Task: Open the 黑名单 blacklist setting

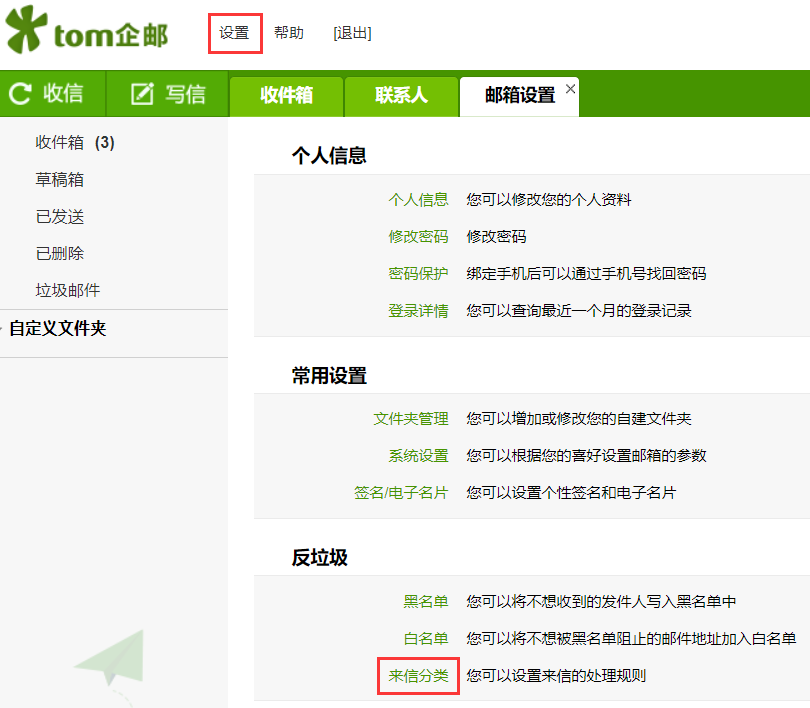Action: click(426, 602)
